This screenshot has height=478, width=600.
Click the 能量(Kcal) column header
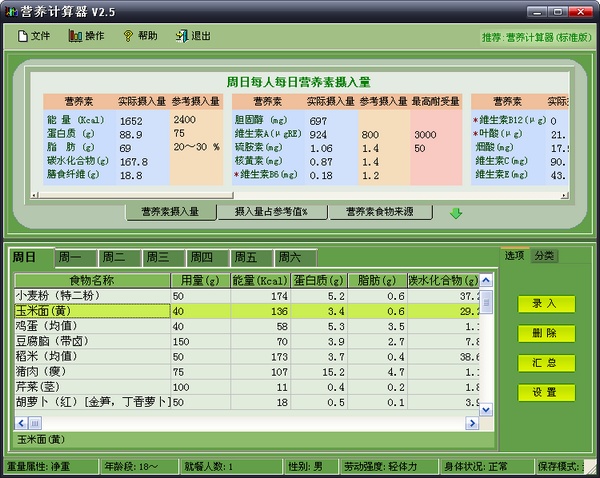coord(260,281)
